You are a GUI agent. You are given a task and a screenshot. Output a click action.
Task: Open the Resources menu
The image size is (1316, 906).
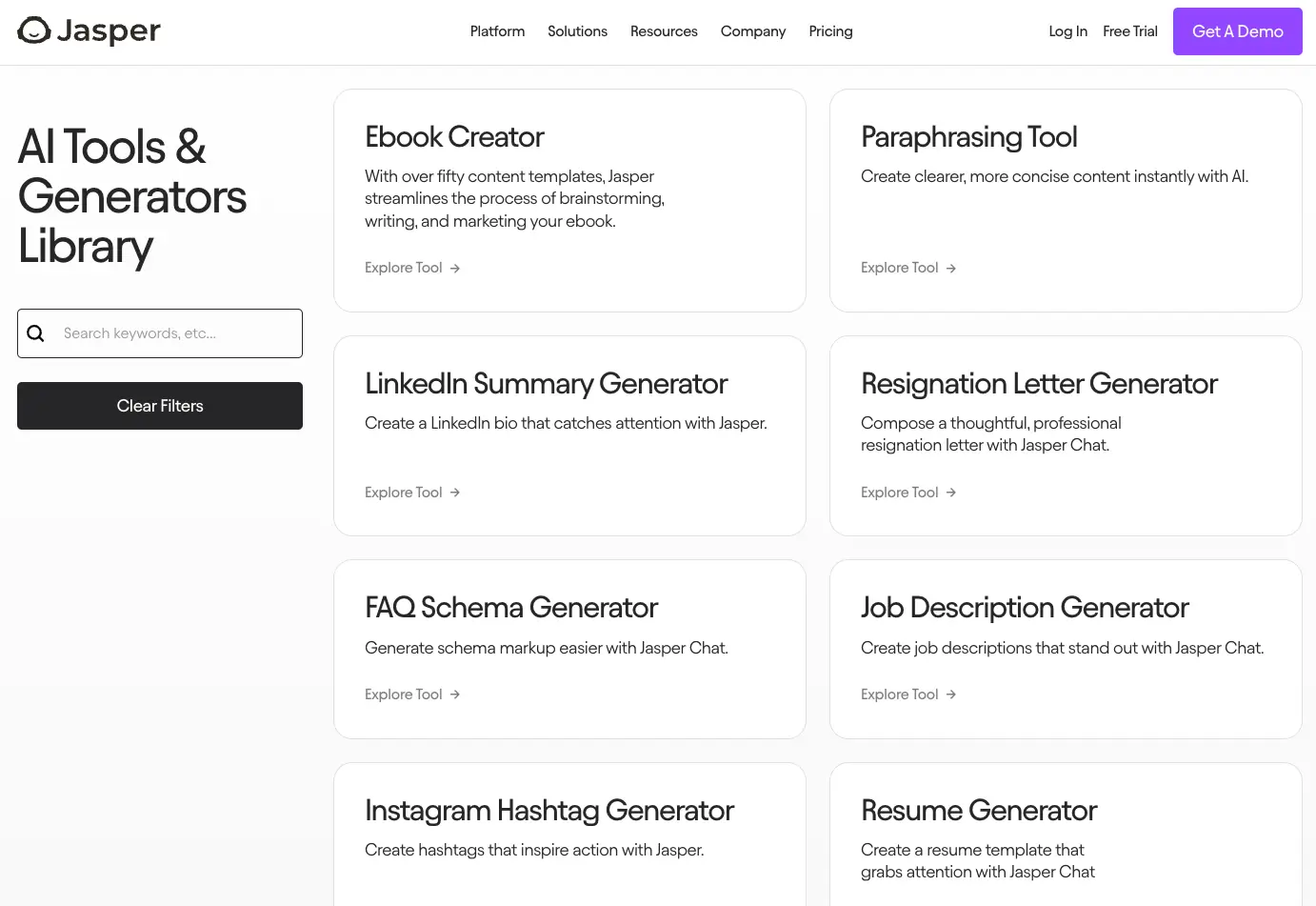pyautogui.click(x=664, y=31)
